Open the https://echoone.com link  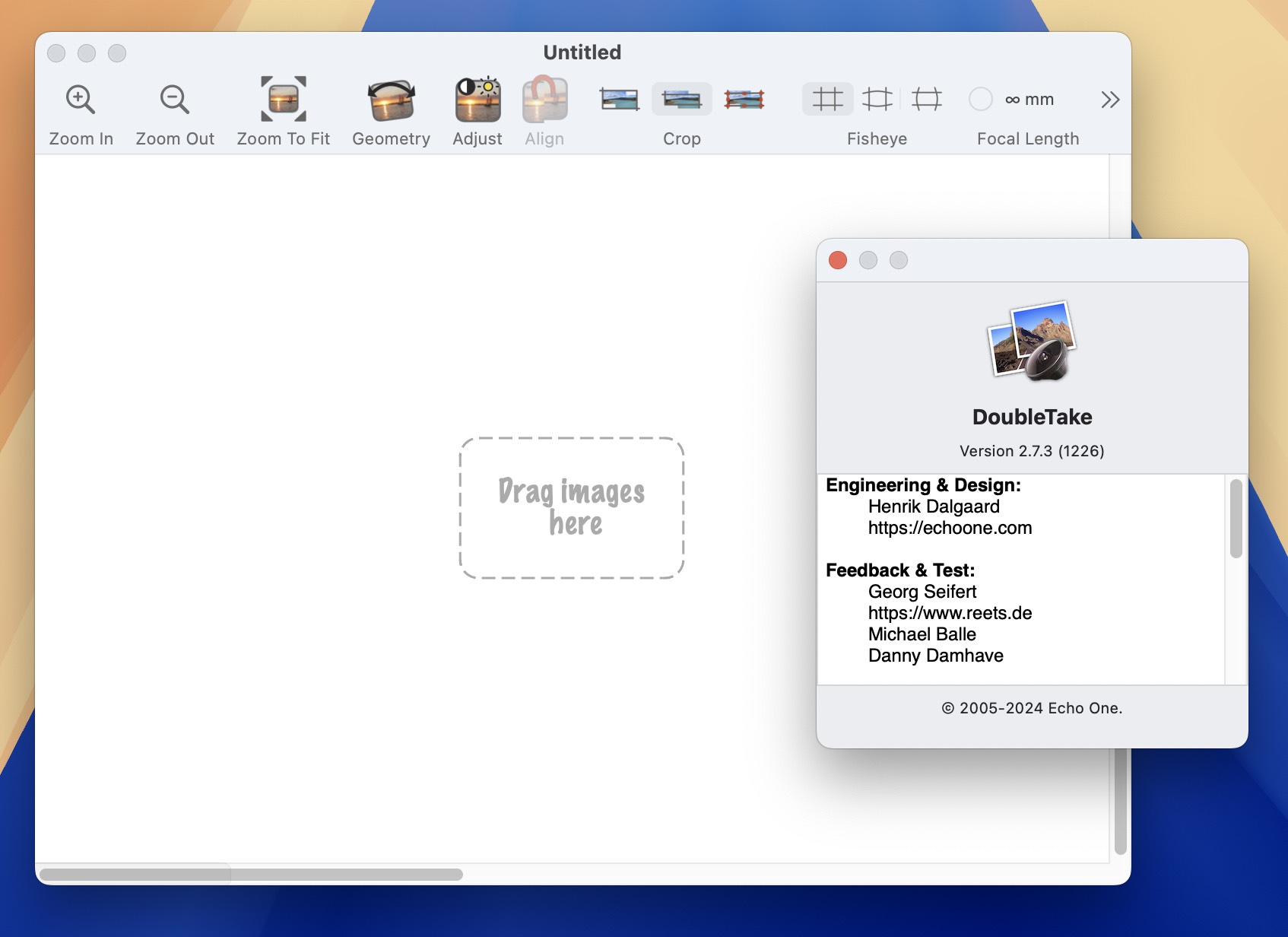click(950, 528)
